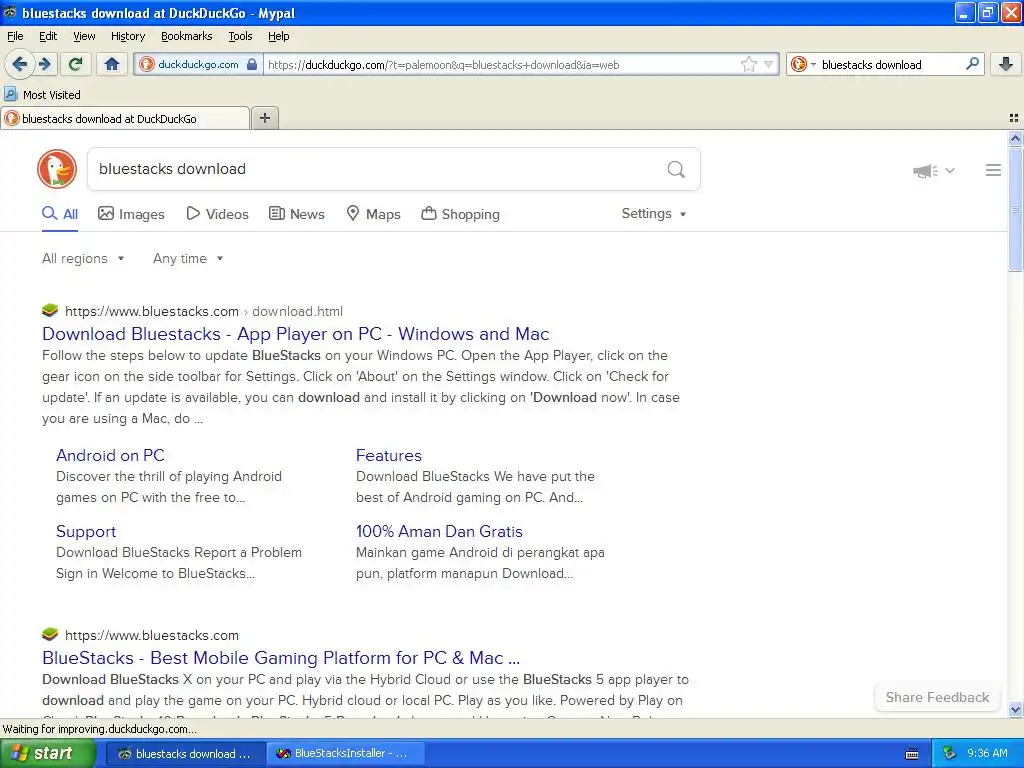
Task: Click the Mypal raccoon icon in title bar
Action: pos(10,12)
